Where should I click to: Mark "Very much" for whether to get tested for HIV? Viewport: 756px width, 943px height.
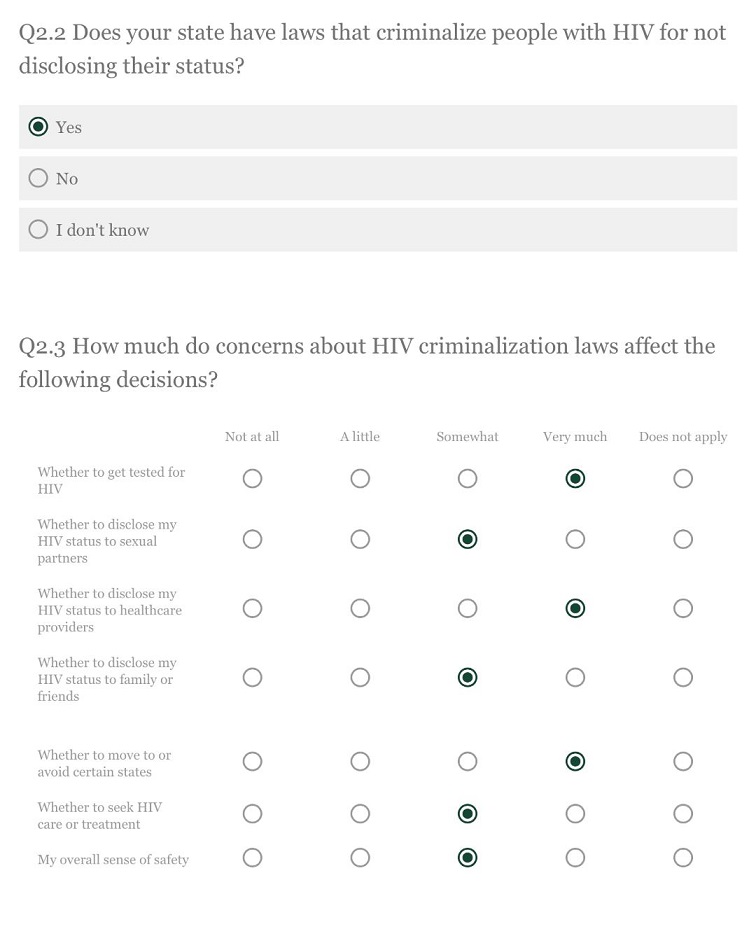pos(575,478)
